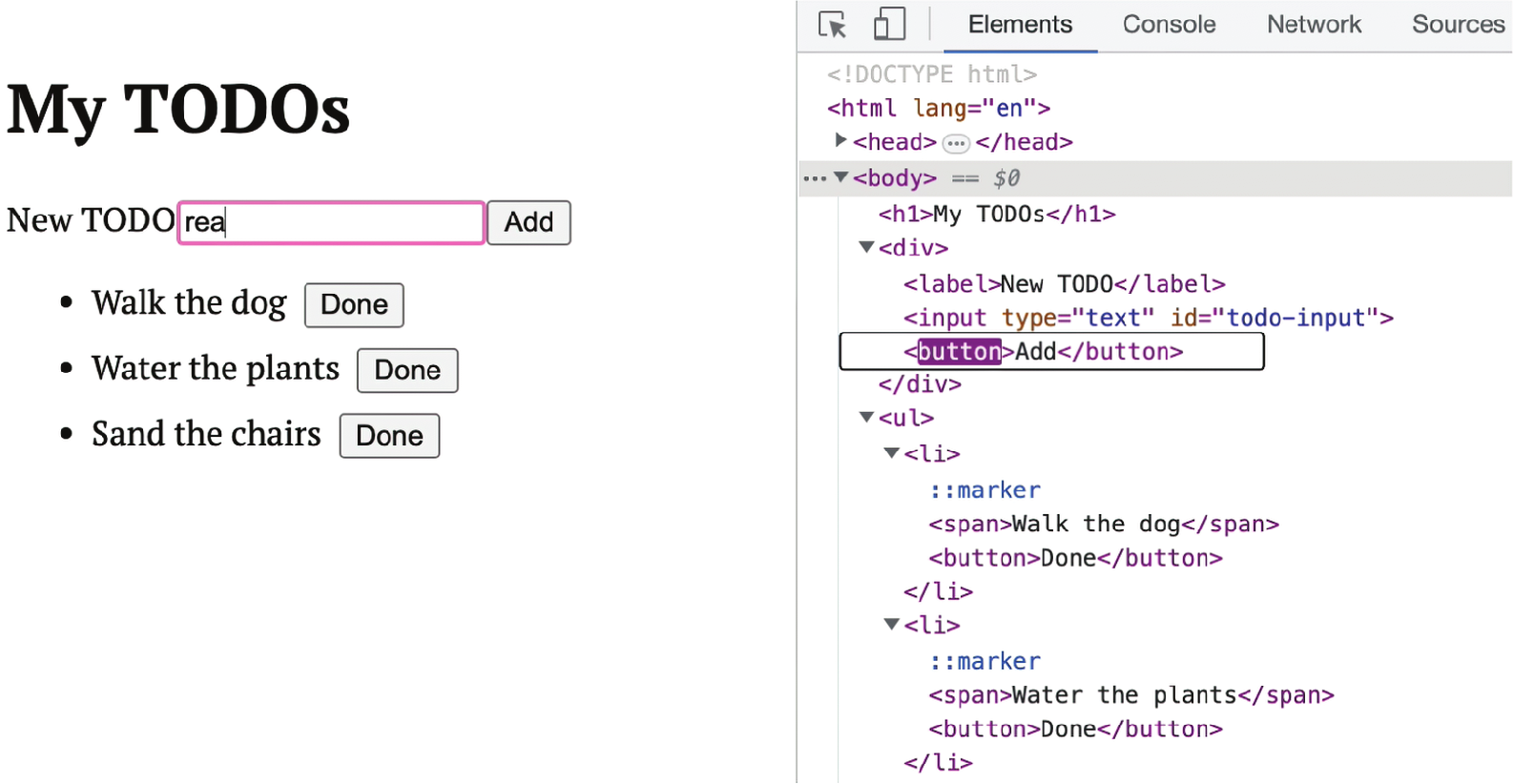This screenshot has height=784, width=1513.
Task: Collapse the second li element node
Action: pyautogui.click(x=891, y=625)
